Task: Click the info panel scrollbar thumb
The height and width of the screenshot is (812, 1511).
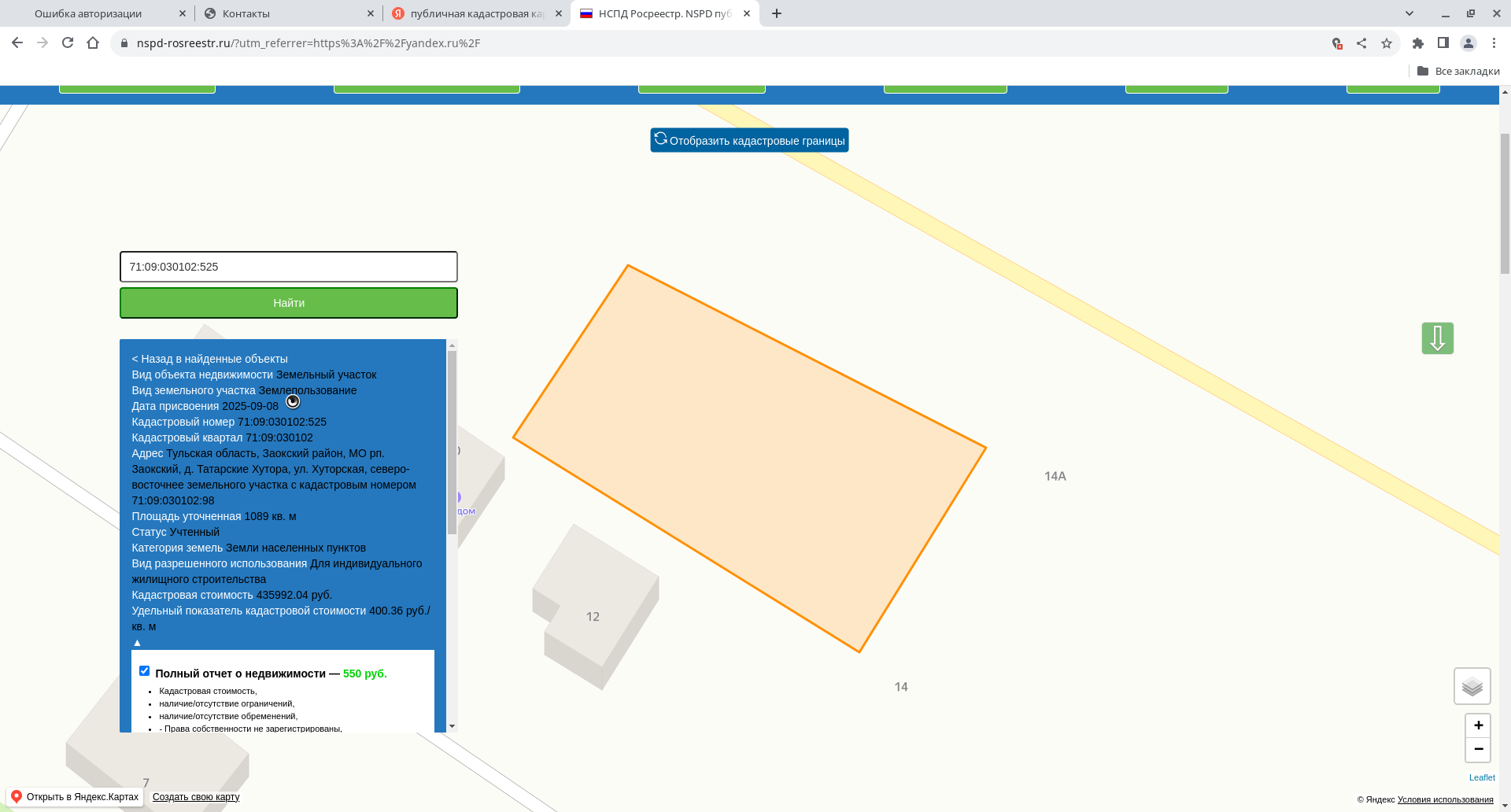Action: tap(452, 441)
